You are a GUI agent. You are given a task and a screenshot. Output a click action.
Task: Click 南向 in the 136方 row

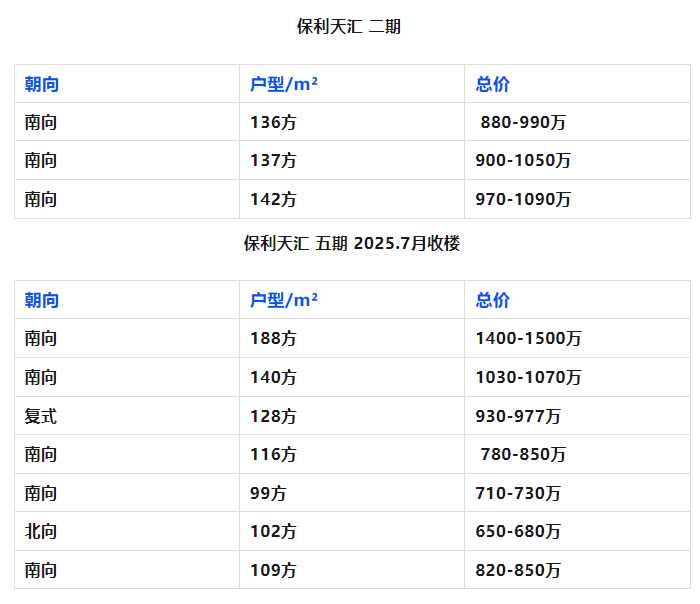pos(41,122)
